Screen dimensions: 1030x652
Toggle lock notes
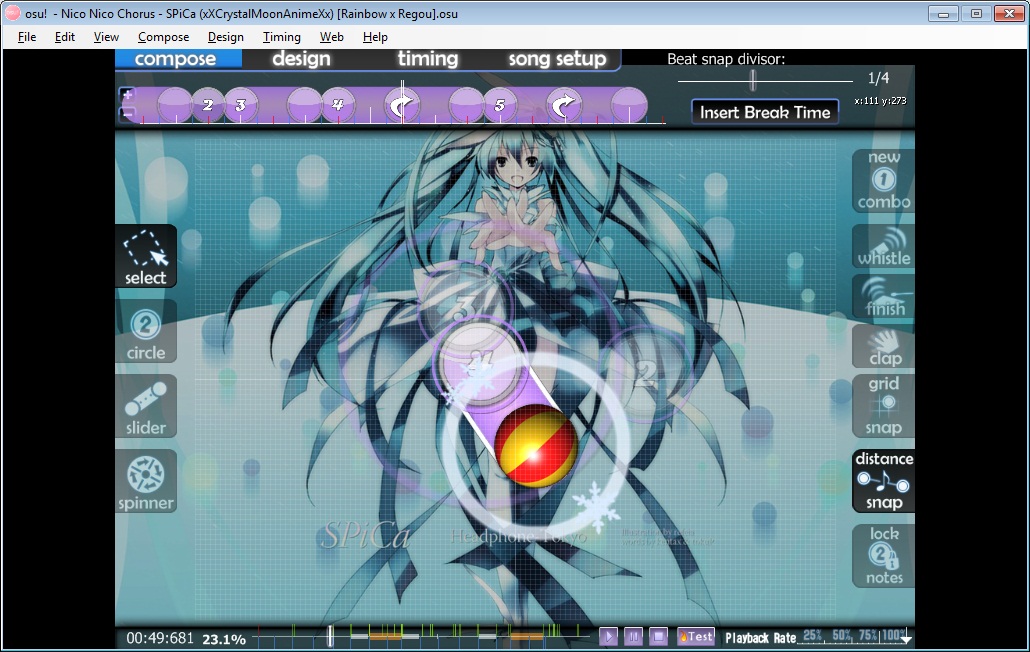click(x=884, y=556)
